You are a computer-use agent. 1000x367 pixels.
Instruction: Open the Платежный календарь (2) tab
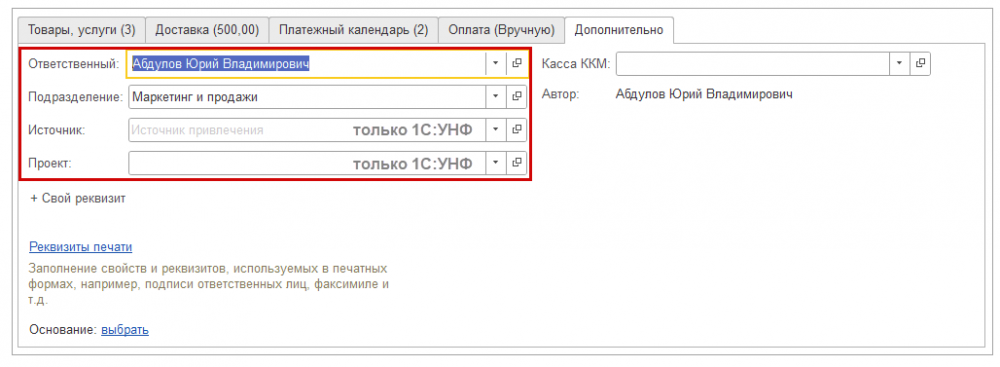coord(353,30)
